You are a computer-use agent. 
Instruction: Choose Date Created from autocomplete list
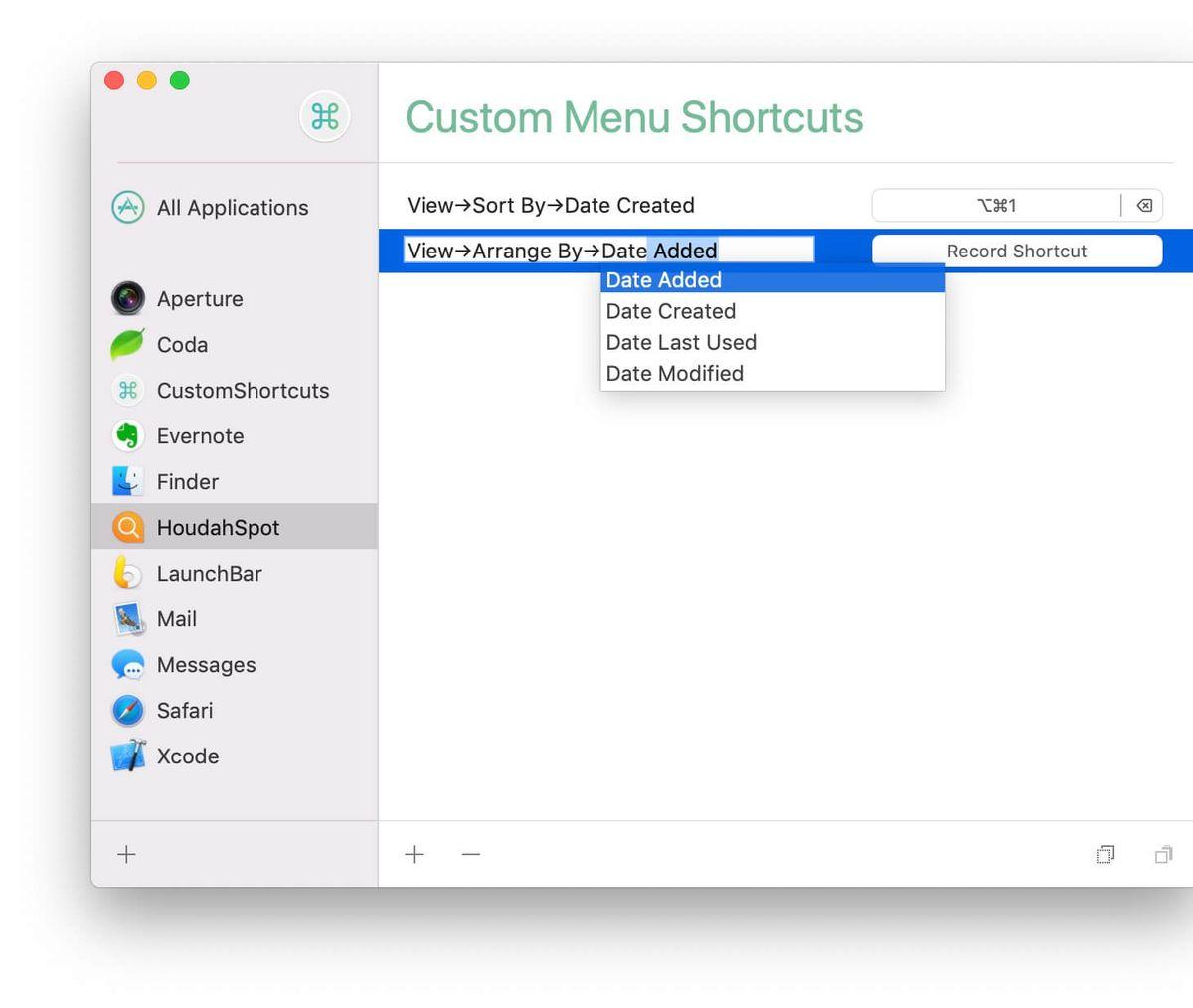[x=772, y=311]
